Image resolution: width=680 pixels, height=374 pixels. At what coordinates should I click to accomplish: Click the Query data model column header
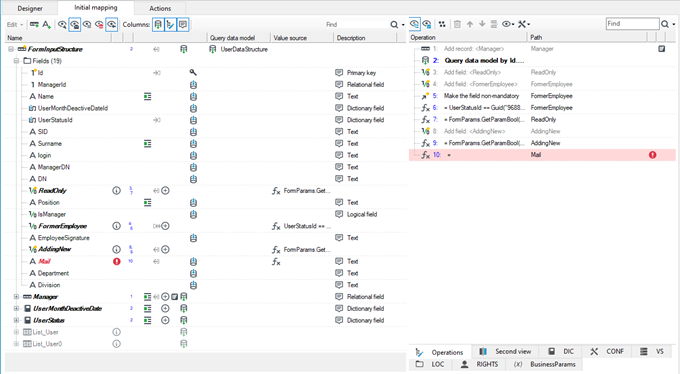(x=239, y=38)
